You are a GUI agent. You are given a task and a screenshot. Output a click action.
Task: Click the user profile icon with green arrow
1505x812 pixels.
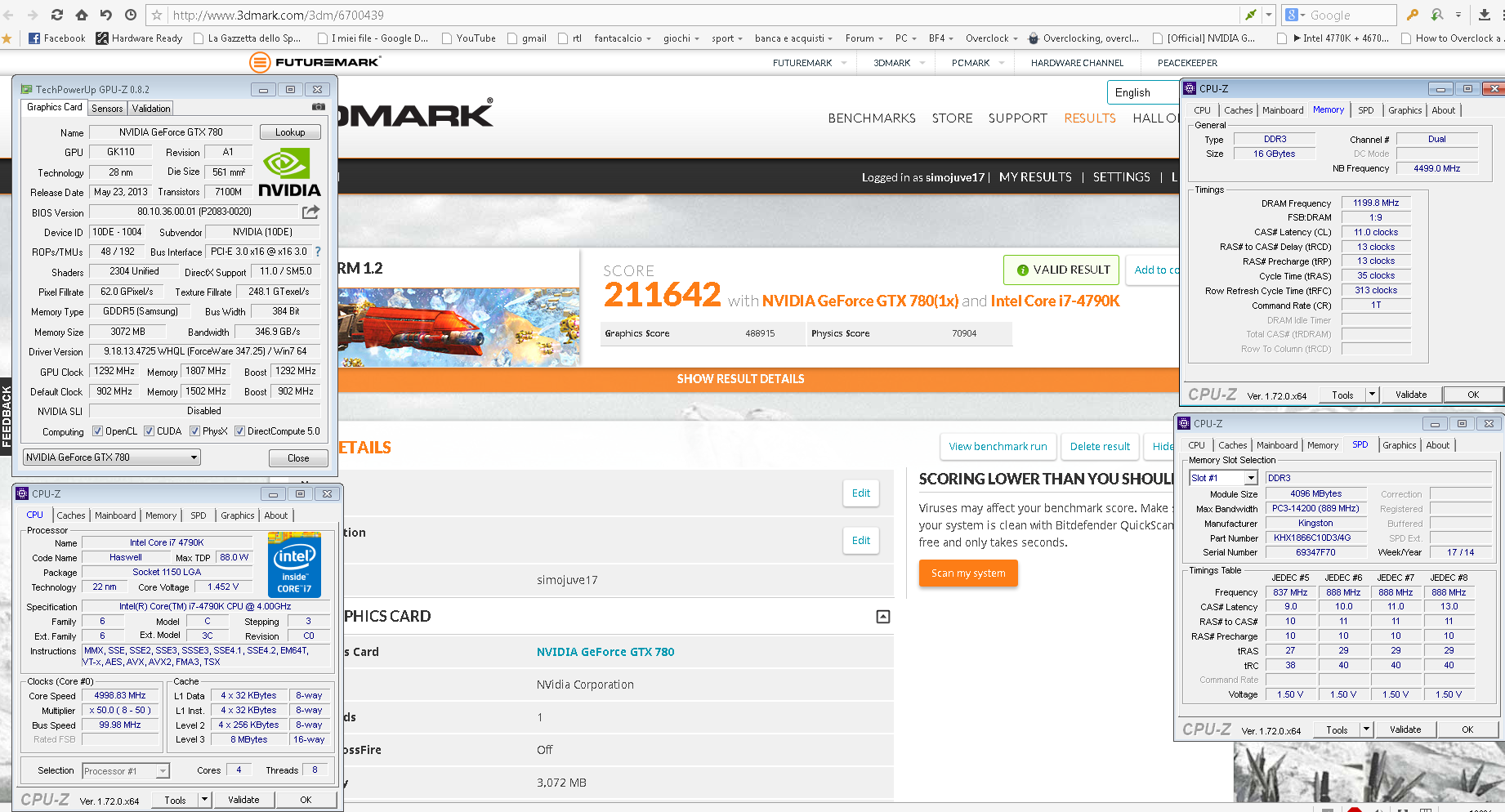coord(1438,15)
